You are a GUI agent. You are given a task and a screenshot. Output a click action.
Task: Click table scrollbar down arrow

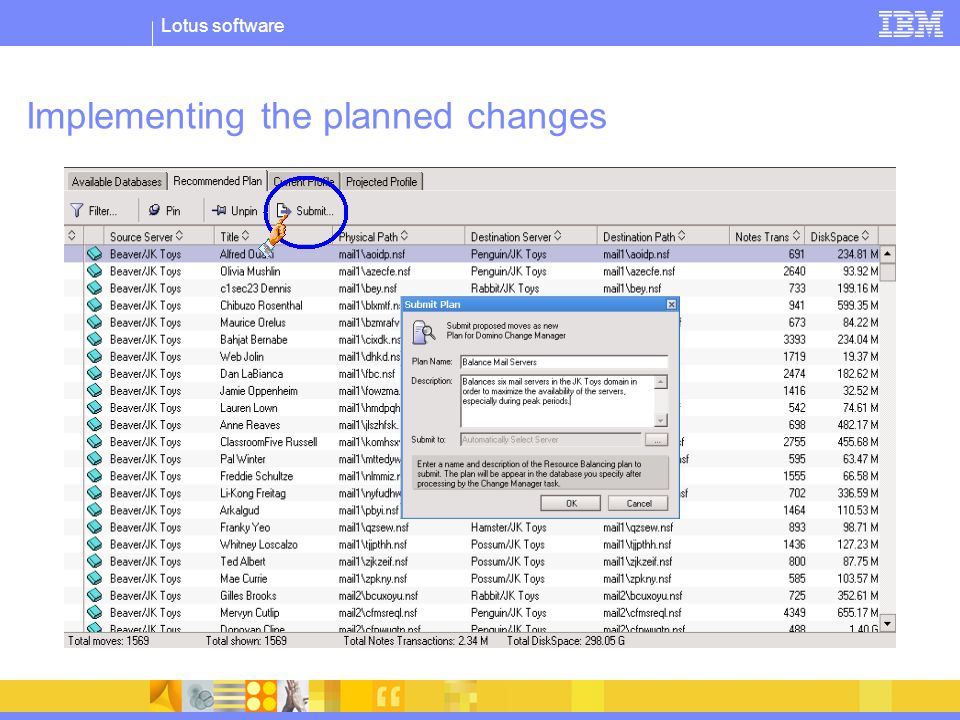tap(887, 623)
